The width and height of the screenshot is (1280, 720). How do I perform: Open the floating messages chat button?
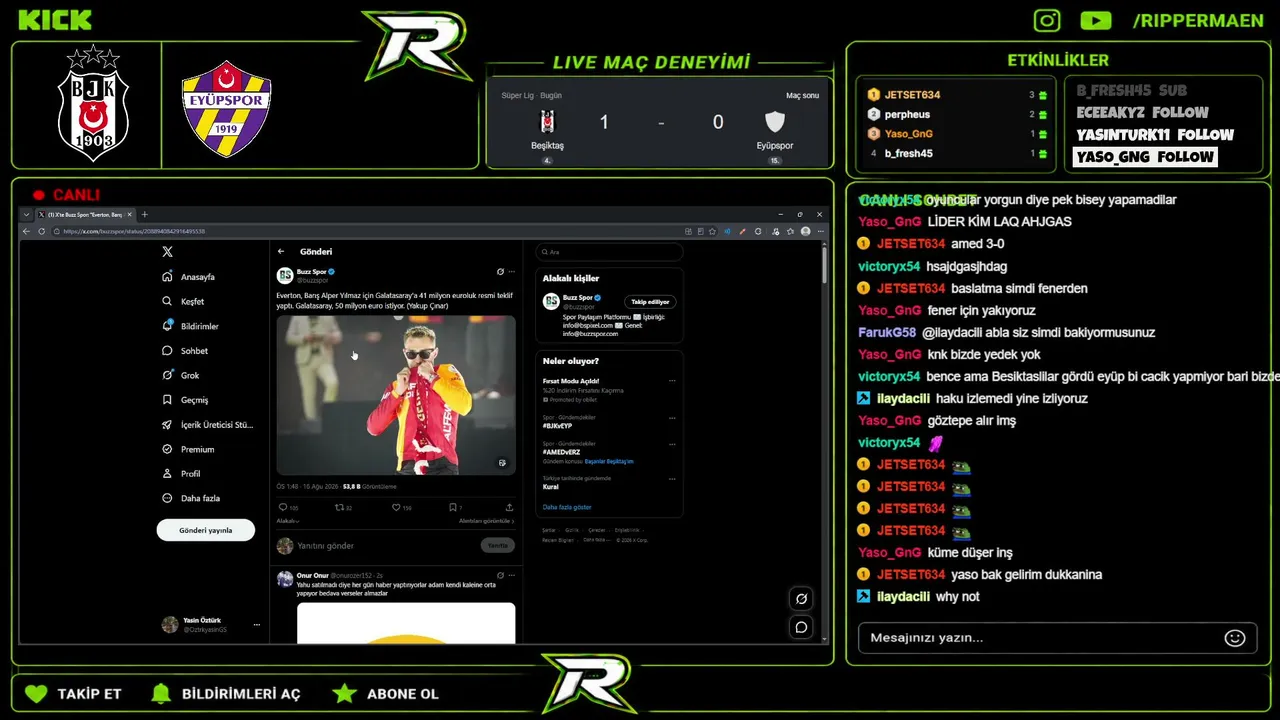coord(801,627)
